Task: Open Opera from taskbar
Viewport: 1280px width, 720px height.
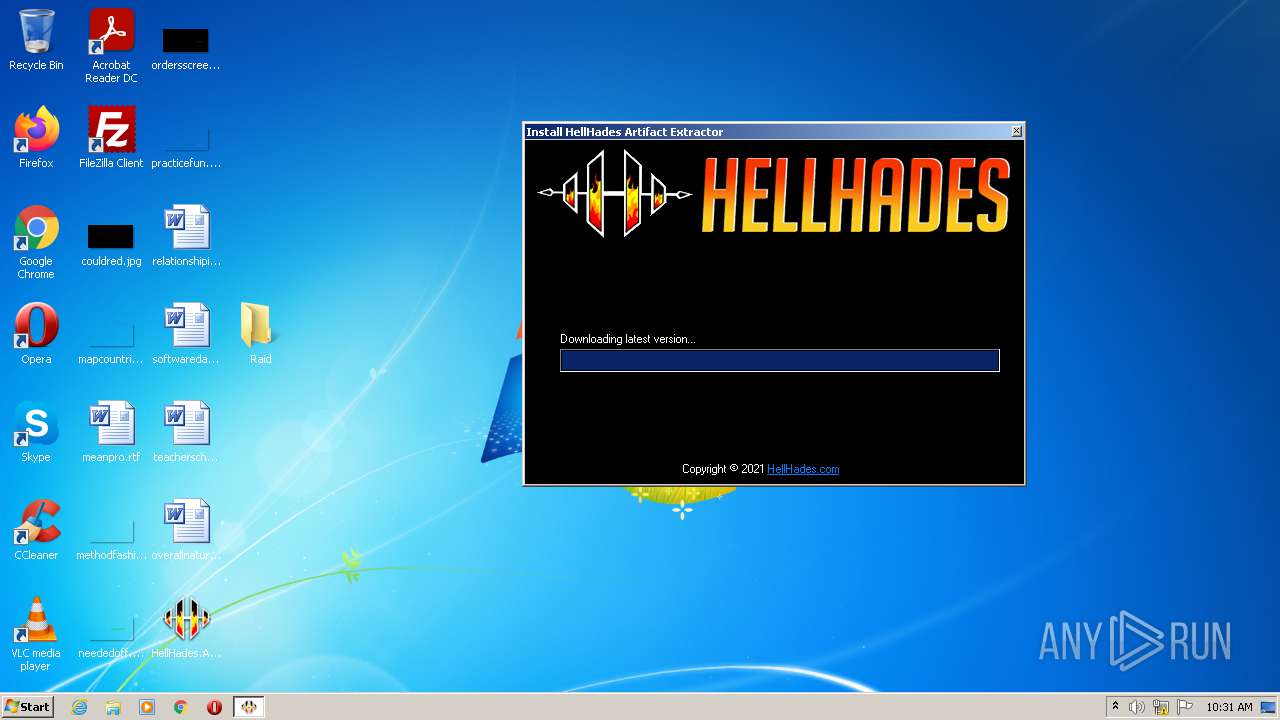Action: [x=214, y=707]
